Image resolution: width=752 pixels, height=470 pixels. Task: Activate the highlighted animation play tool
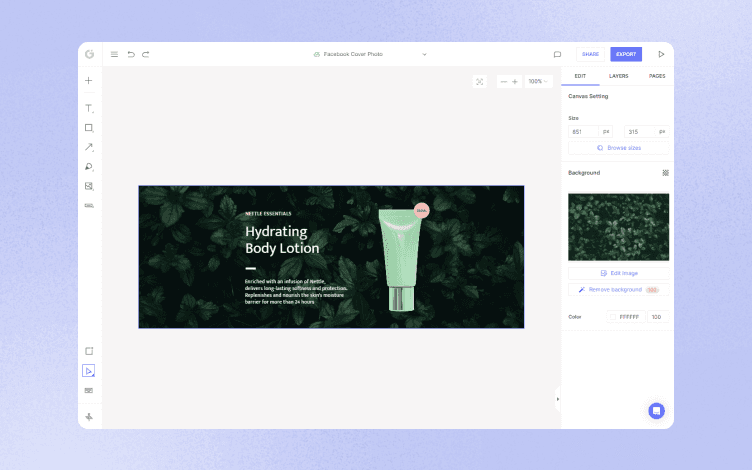(x=89, y=371)
